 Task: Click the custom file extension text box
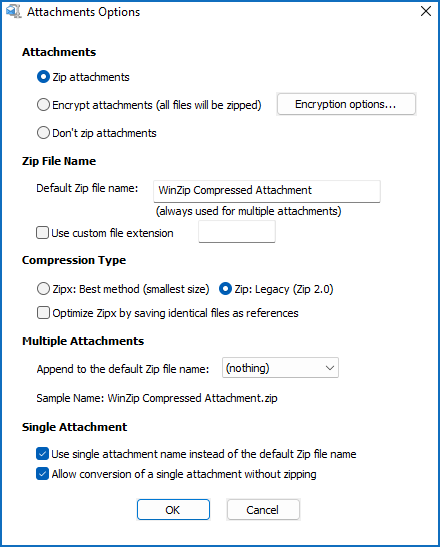pyautogui.click(x=237, y=232)
